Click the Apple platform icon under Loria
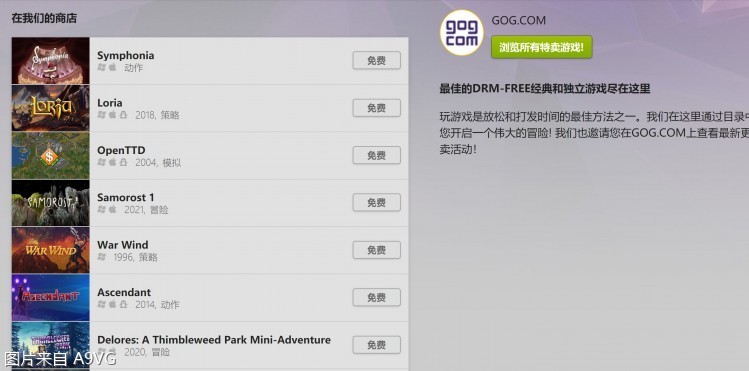Image resolution: width=749 pixels, height=371 pixels. pos(113,115)
